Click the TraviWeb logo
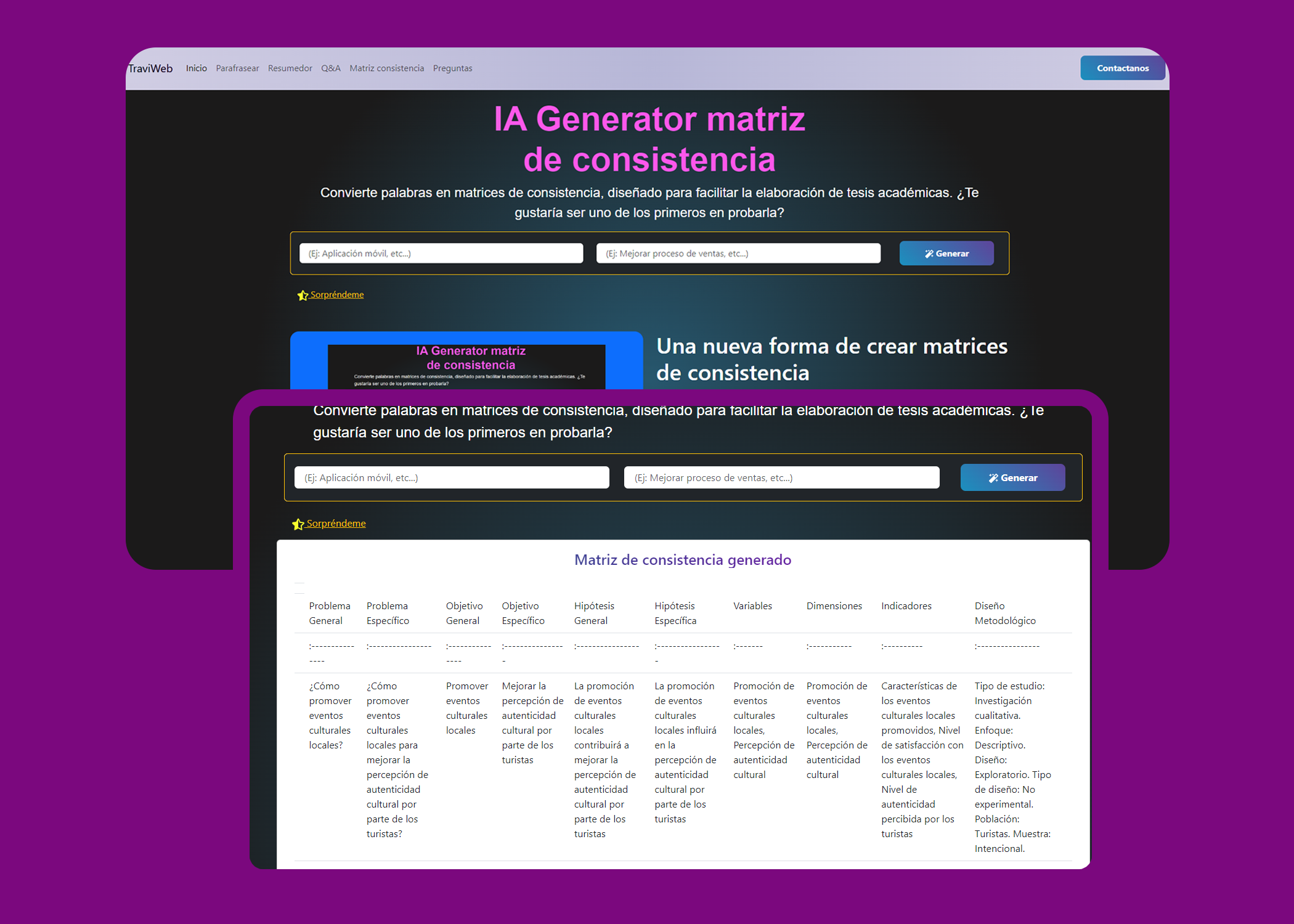Viewport: 1294px width, 924px height. pos(150,68)
